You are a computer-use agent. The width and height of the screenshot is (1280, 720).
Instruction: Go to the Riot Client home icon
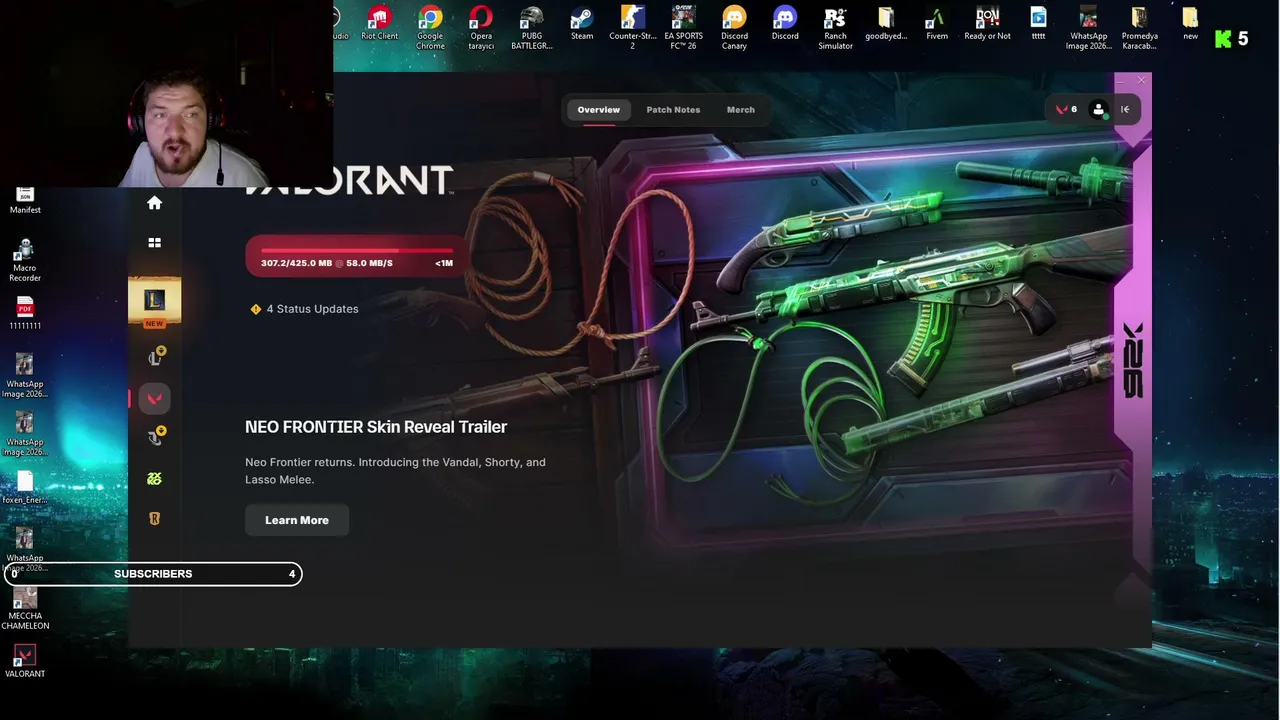[154, 203]
